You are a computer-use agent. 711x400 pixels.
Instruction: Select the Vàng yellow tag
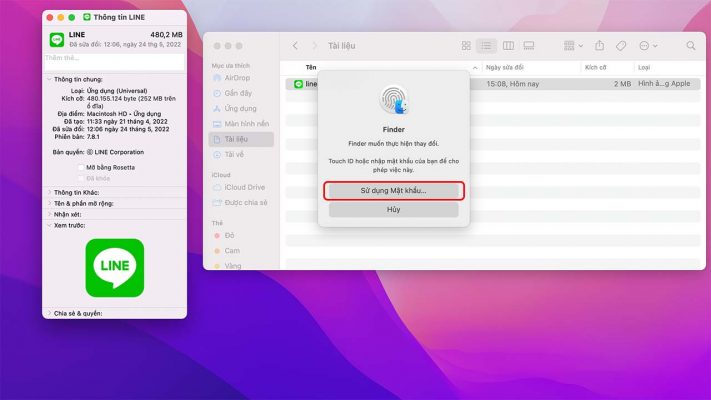coord(241,266)
